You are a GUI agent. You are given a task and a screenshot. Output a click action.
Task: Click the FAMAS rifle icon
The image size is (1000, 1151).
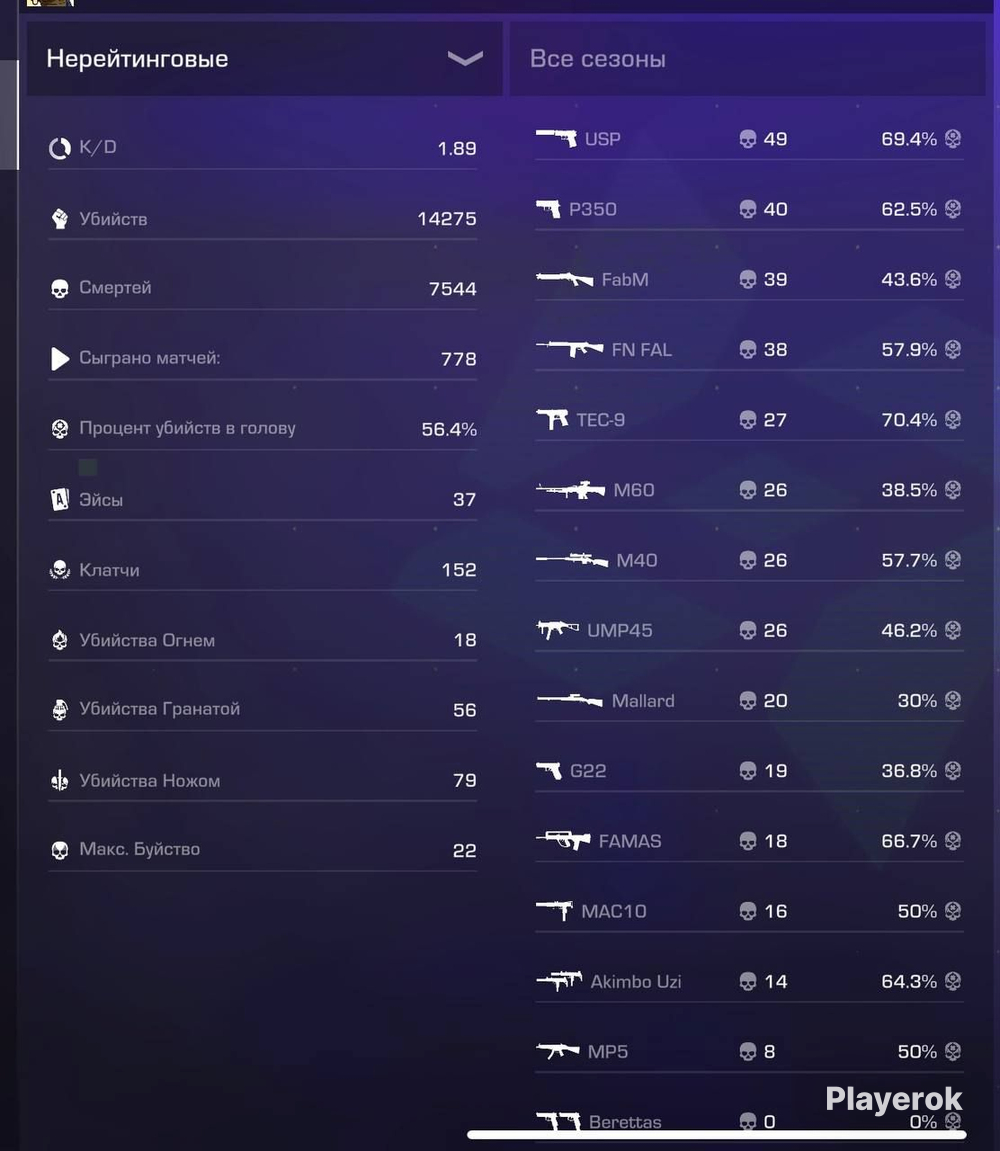563,840
